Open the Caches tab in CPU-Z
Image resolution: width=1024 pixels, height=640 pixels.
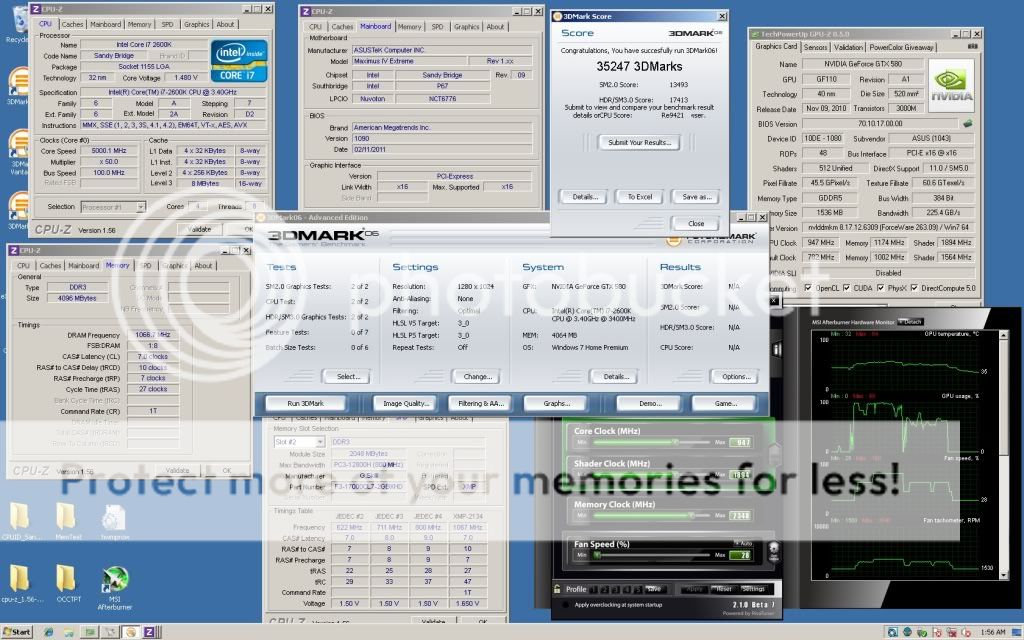coord(72,24)
